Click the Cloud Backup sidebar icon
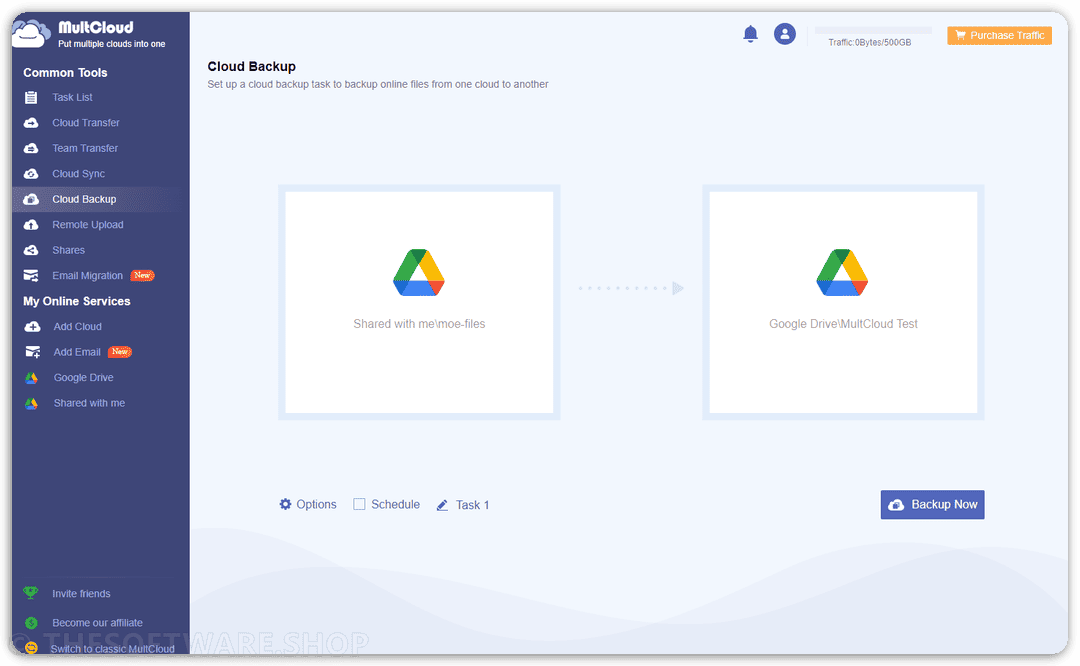1080x666 pixels. (x=31, y=199)
